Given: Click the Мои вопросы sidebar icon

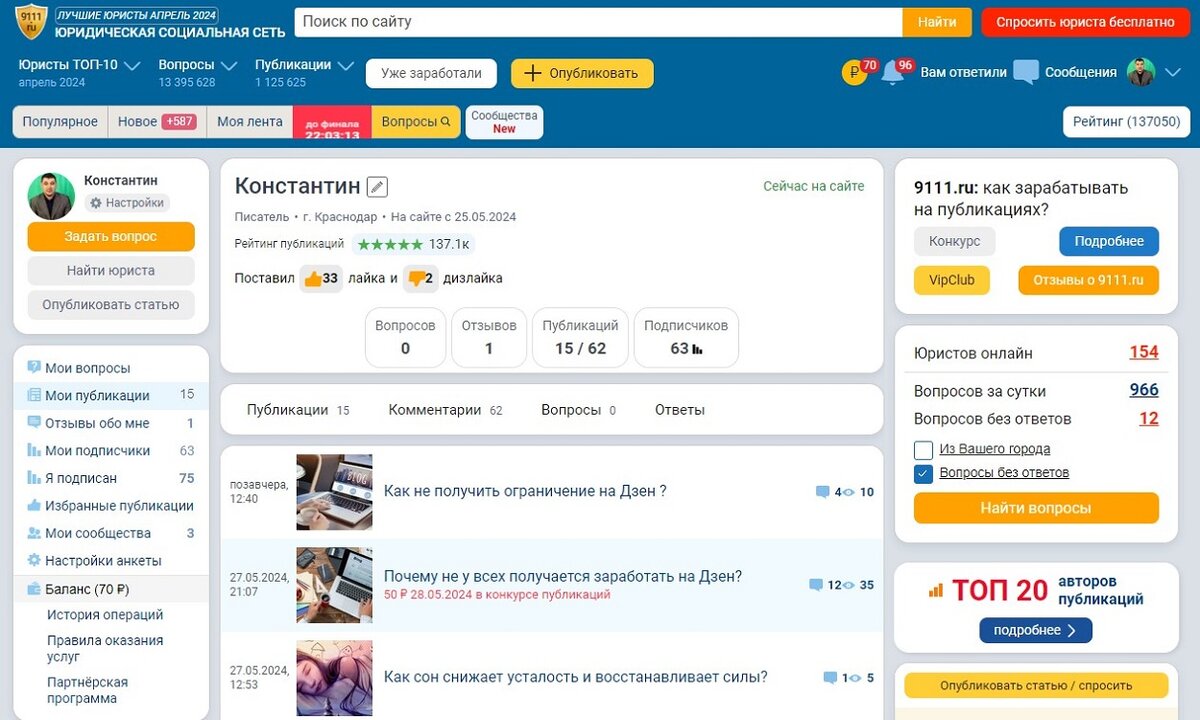Looking at the screenshot, I should click(34, 368).
